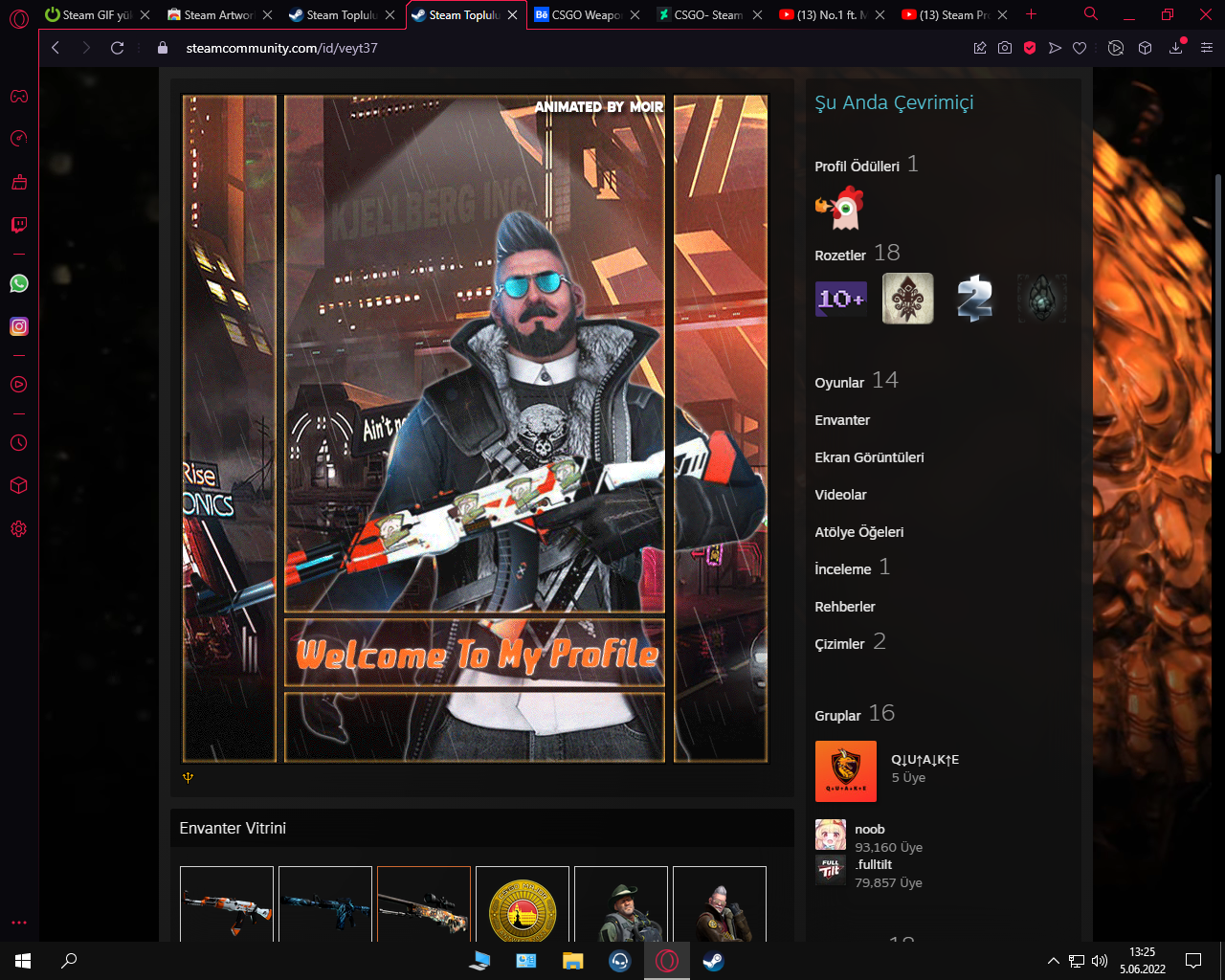Screen dimensions: 1225x980
Task: Click the orange AK-47 inventory showcase item
Action: [227, 905]
